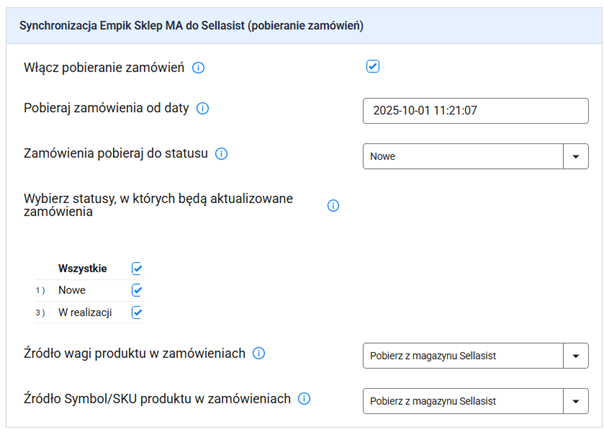Show help icon for 'Źródło wagi produktu'
604x432 pixels.
tap(258, 353)
